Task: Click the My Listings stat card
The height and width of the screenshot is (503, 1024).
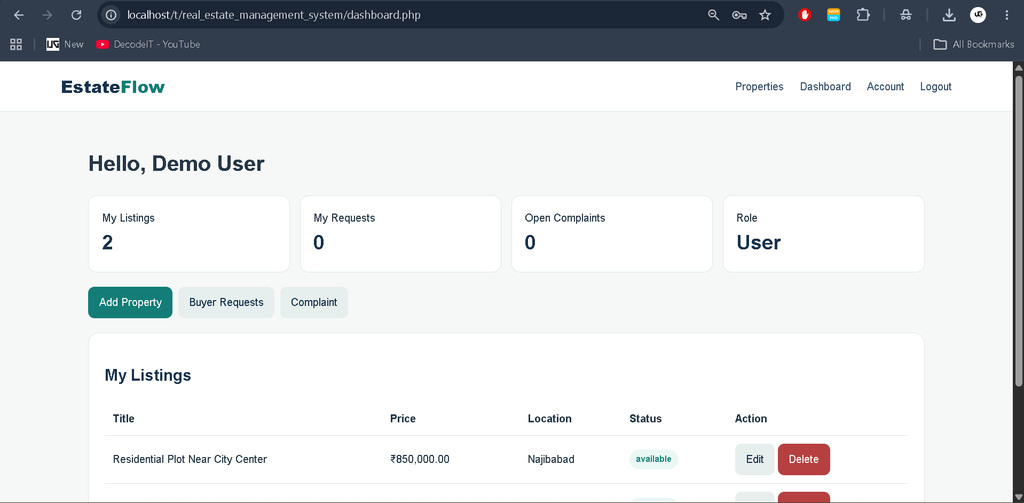Action: pos(189,234)
